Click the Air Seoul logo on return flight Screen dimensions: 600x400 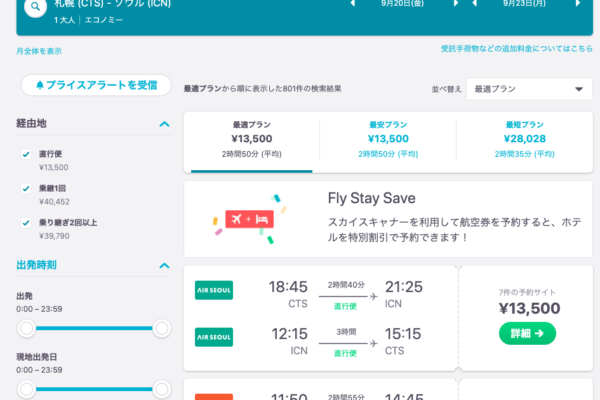214,337
